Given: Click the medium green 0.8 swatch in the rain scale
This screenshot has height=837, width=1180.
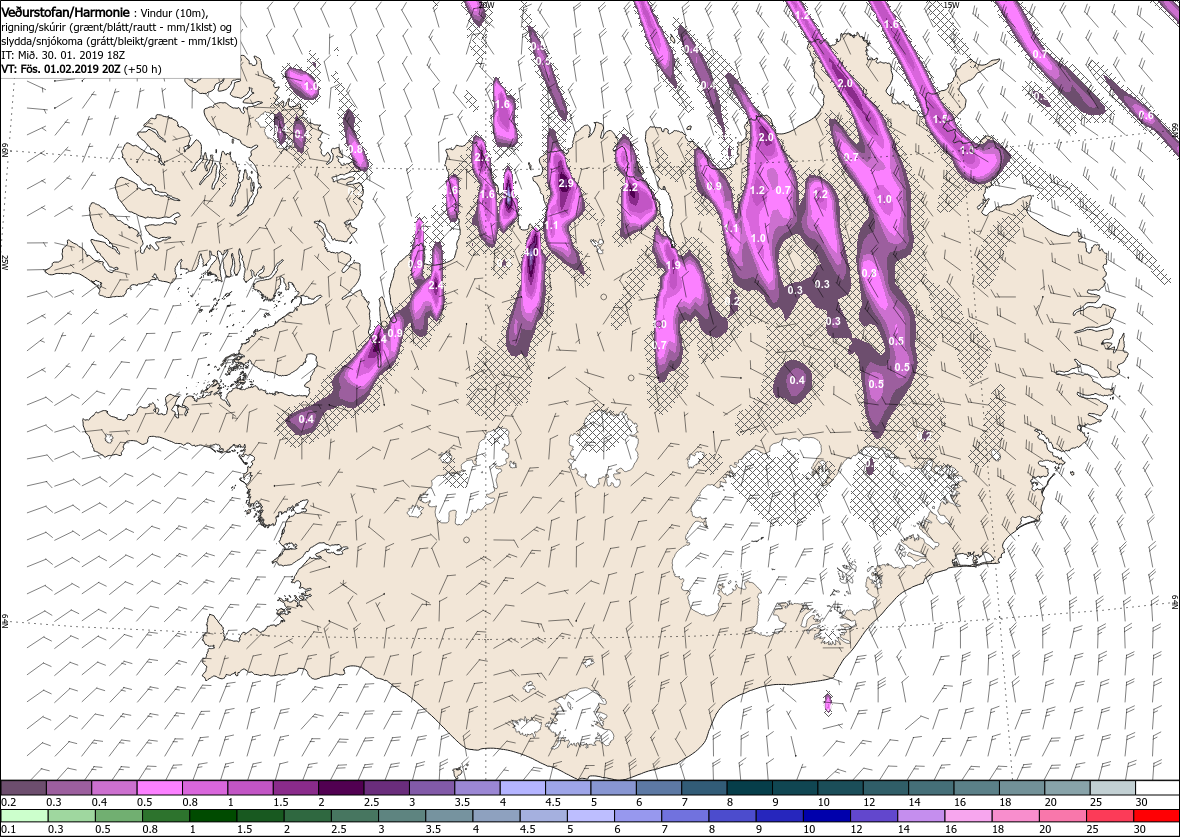Looking at the screenshot, I should (x=166, y=816).
